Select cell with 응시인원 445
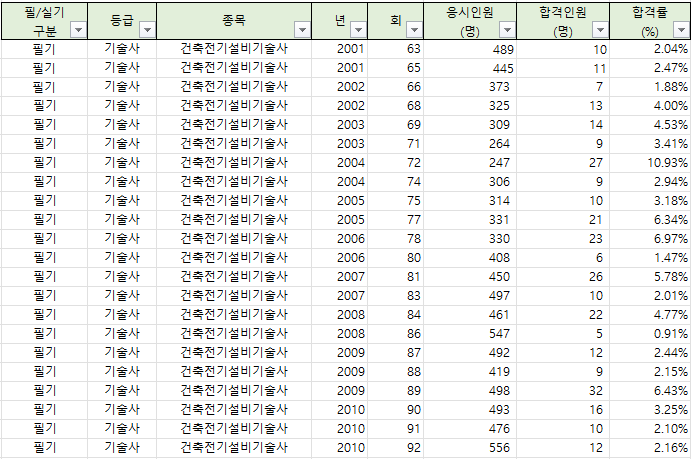 pyautogui.click(x=470, y=68)
